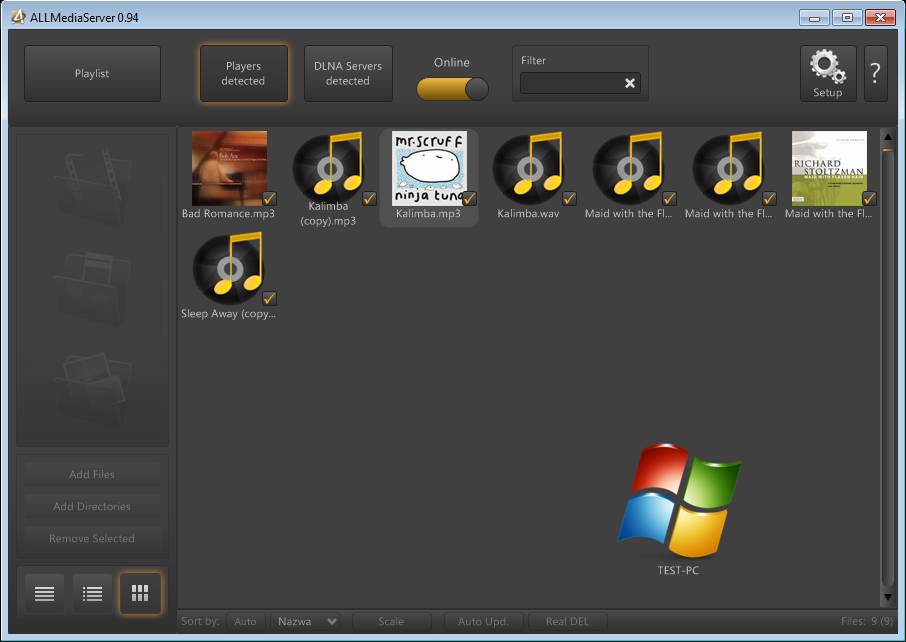The height and width of the screenshot is (642, 906).
Task: Switch to detailed list view
Action: [92, 594]
